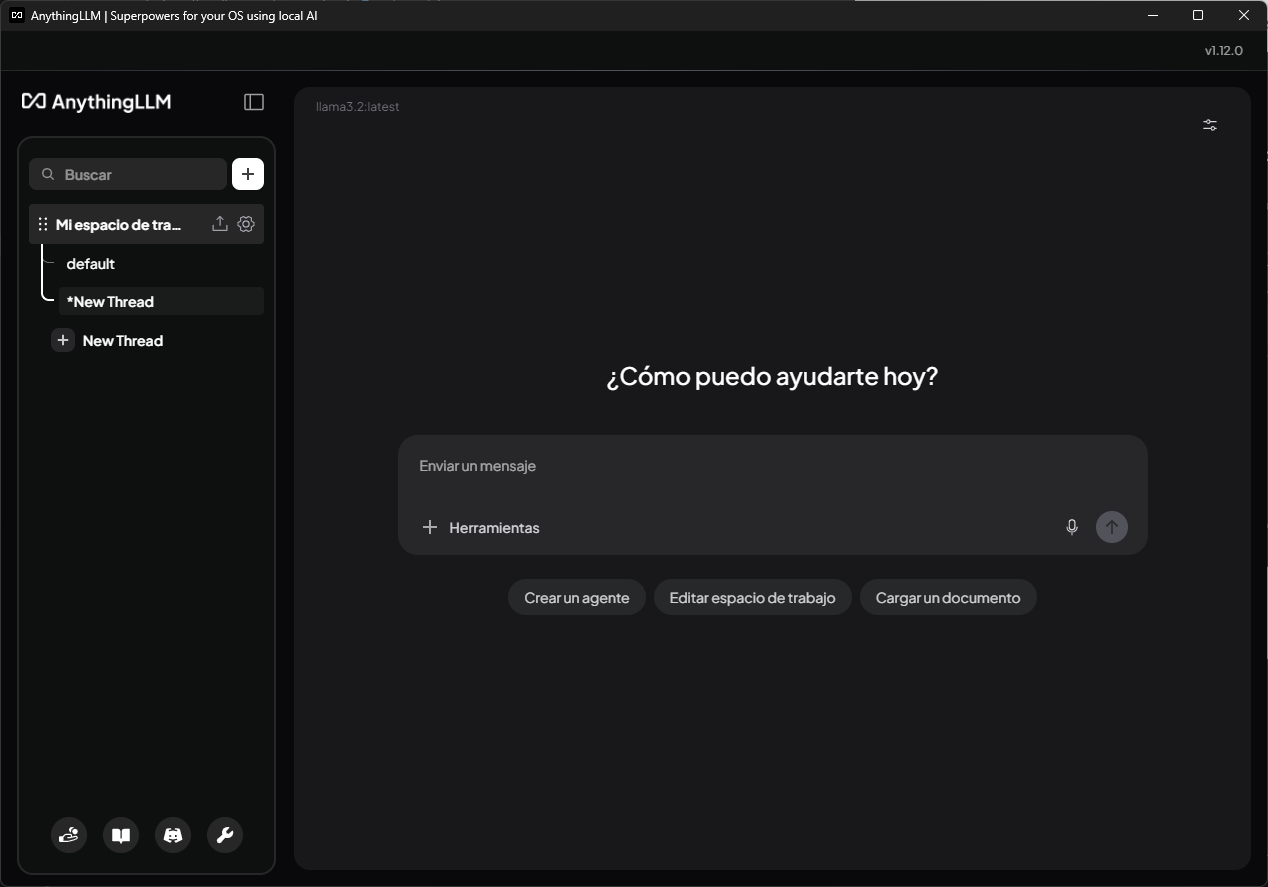The image size is (1268, 887).
Task: Click Editar espacio de trabajo
Action: 752,598
